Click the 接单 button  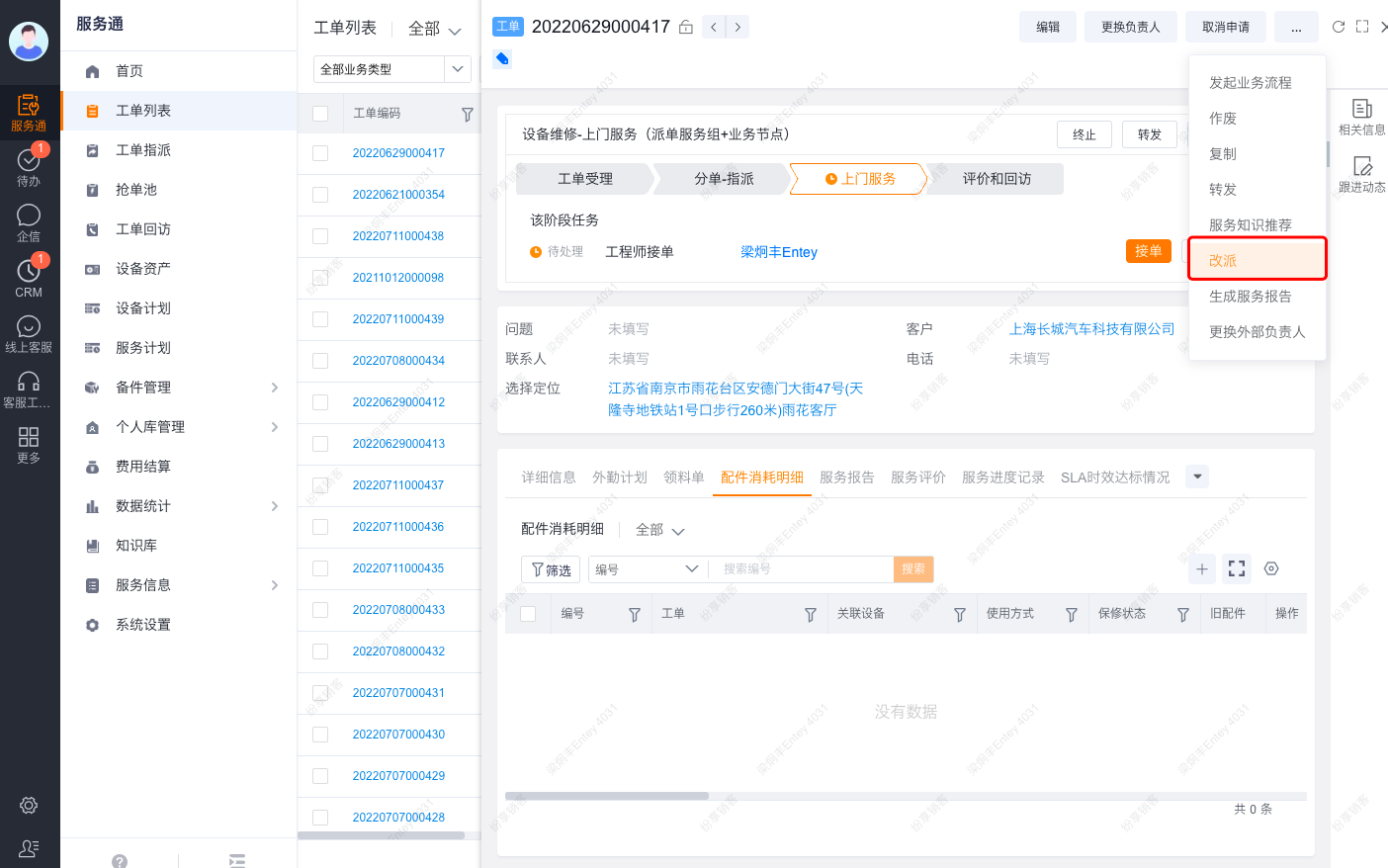click(x=1149, y=251)
